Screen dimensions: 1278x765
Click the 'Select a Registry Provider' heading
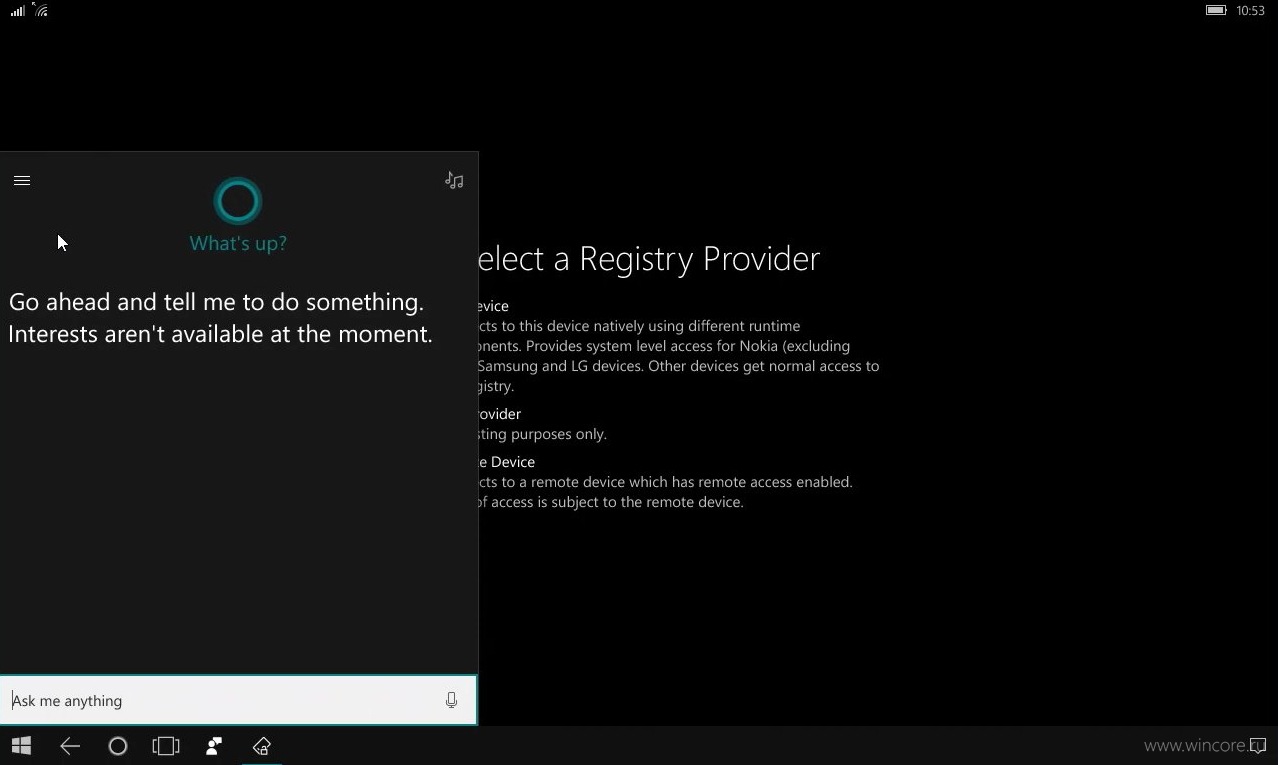(x=649, y=259)
